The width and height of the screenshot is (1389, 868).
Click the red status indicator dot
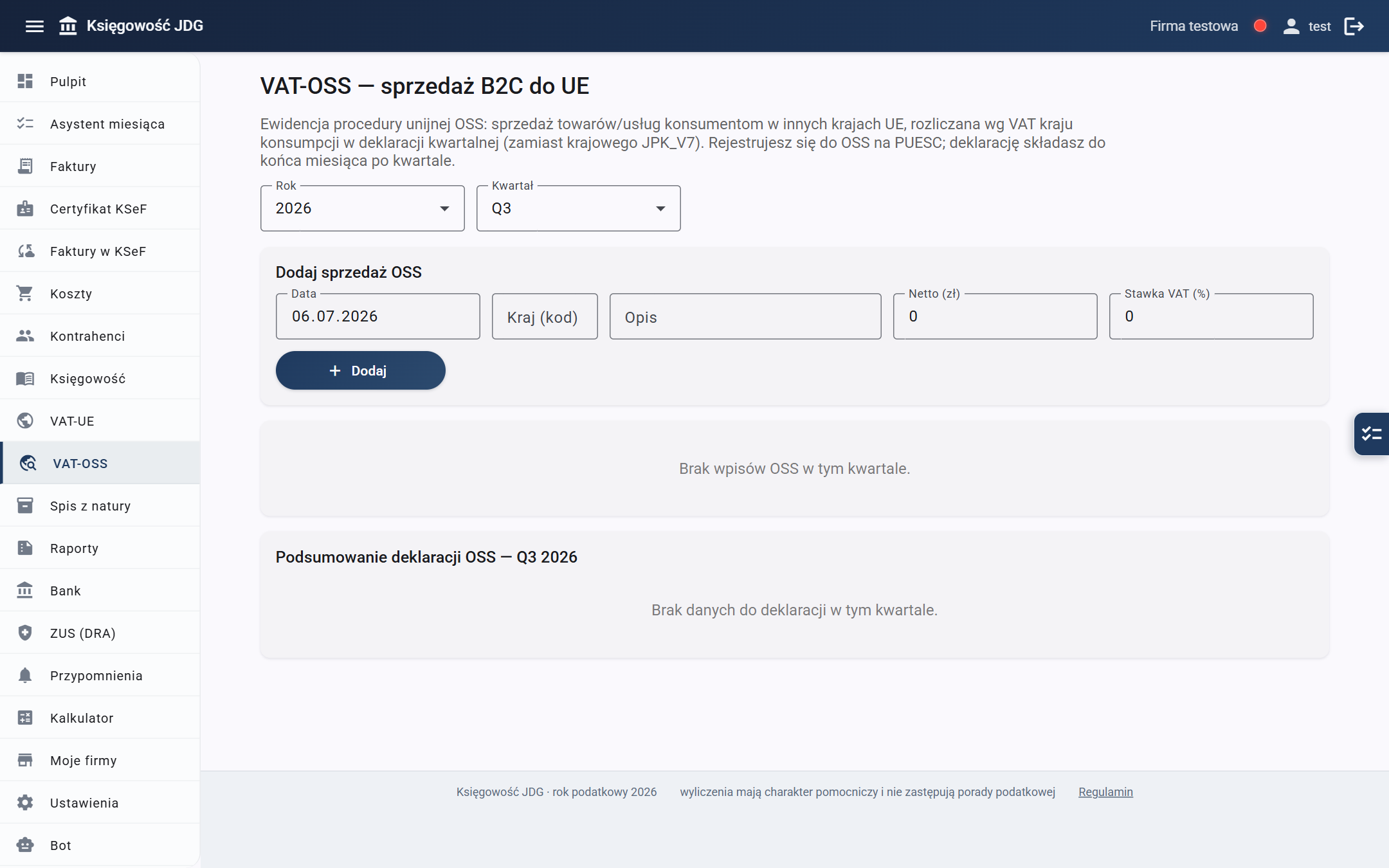coord(1260,26)
